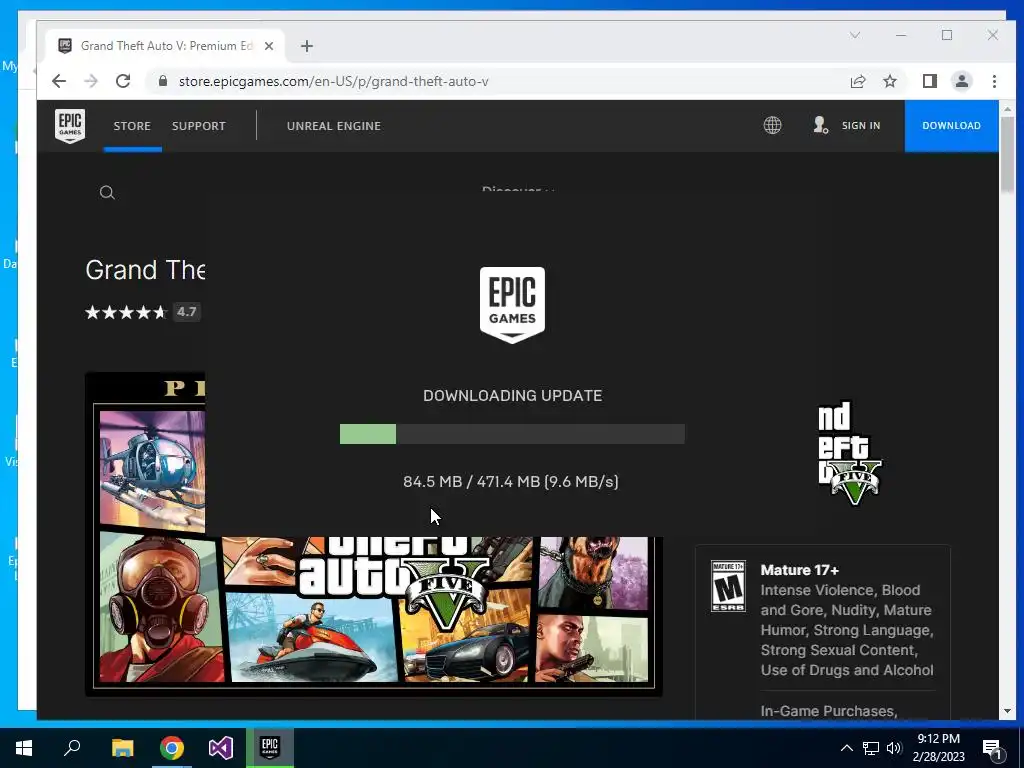Image resolution: width=1024 pixels, height=768 pixels.
Task: Click the Epic Games launcher splash logo
Action: [x=513, y=304]
